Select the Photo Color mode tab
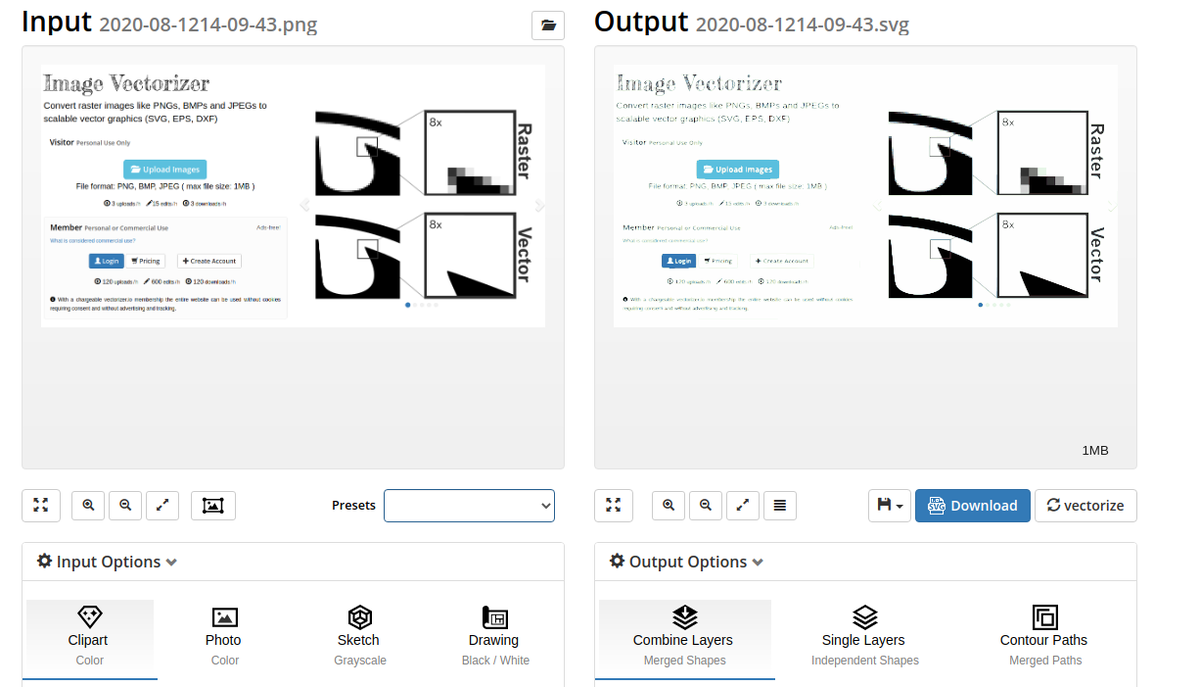 tap(224, 639)
